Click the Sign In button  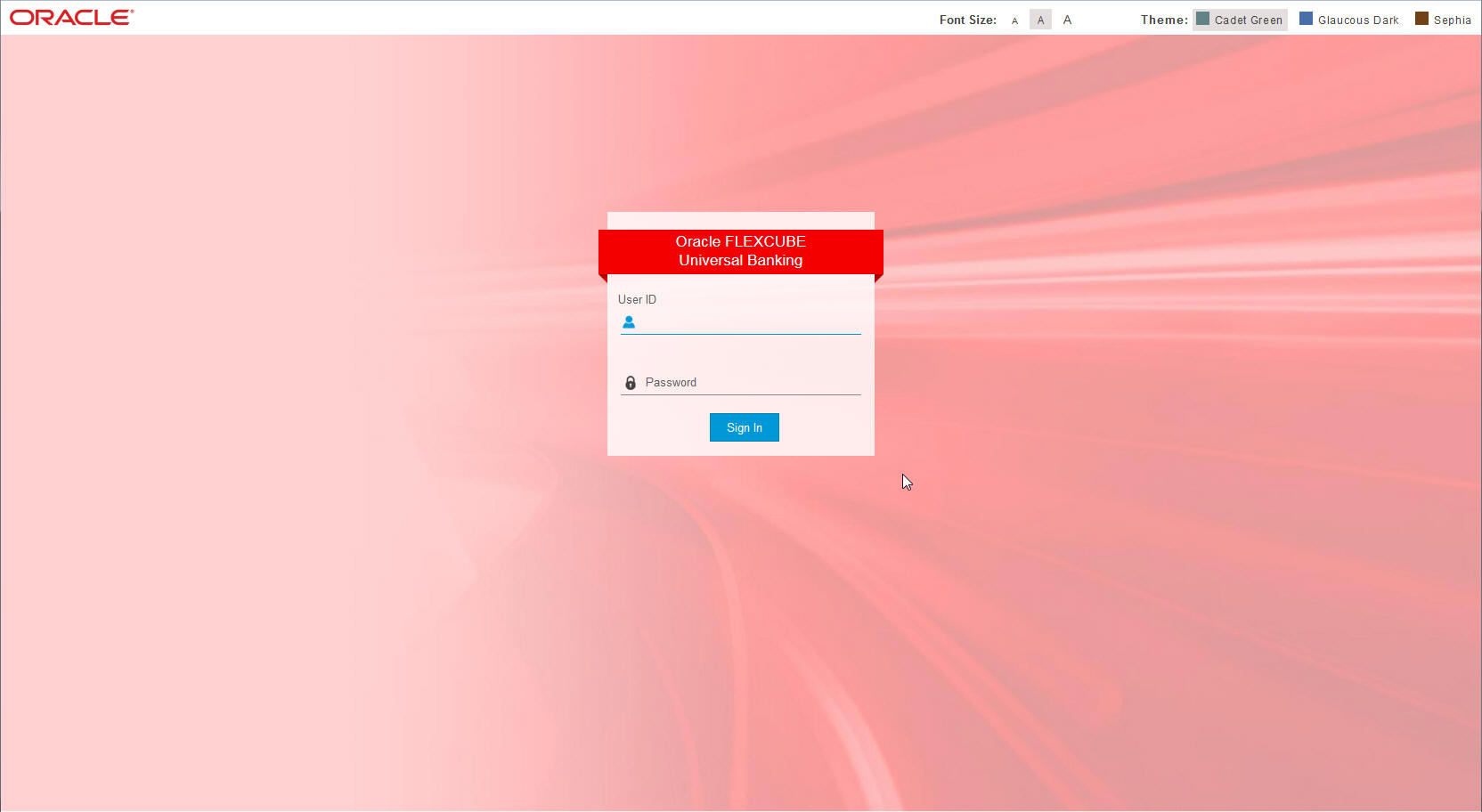(745, 427)
